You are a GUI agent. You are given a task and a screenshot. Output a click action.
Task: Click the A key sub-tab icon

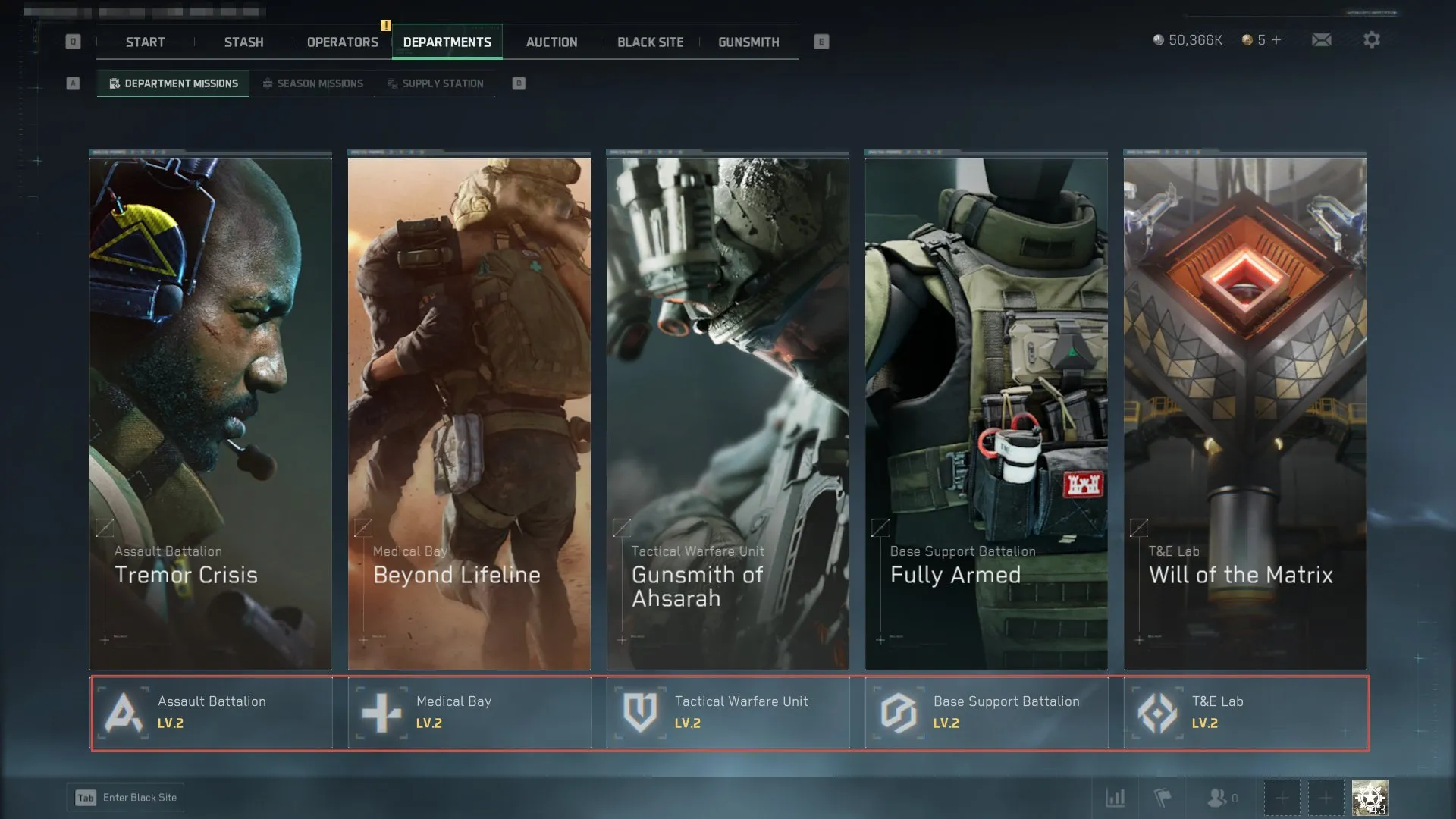73,83
